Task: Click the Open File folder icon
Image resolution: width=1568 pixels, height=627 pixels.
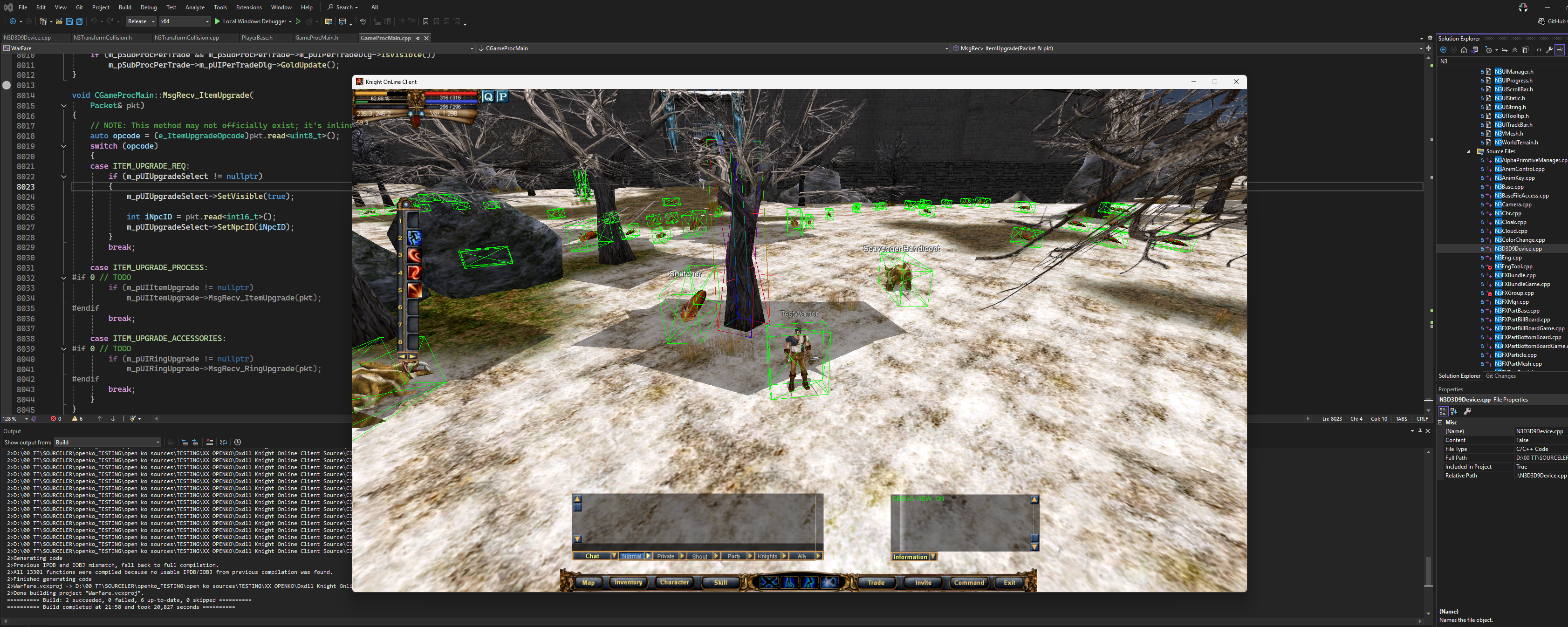Action: (59, 21)
